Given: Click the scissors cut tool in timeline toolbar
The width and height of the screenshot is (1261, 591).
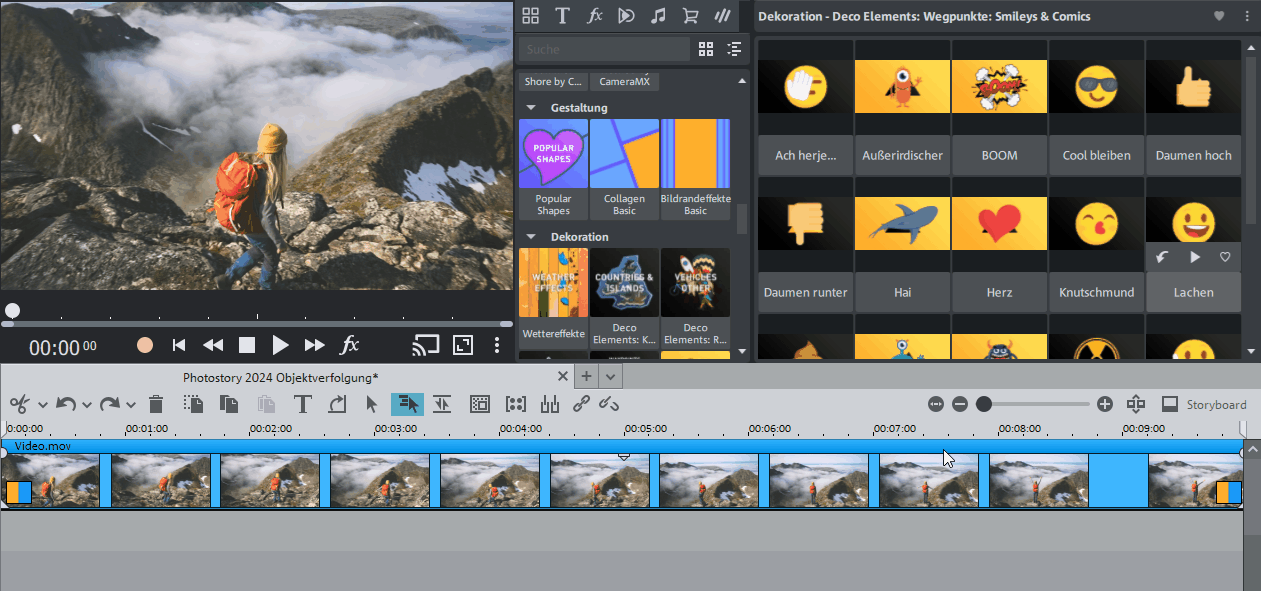Looking at the screenshot, I should (18, 404).
